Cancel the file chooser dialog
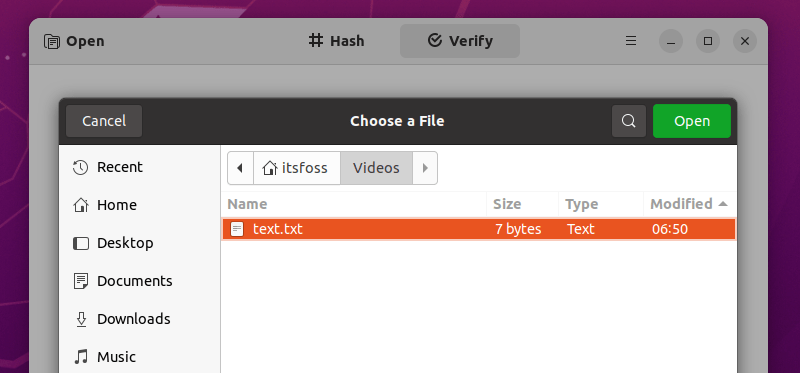Image resolution: width=800 pixels, height=373 pixels. 104,121
